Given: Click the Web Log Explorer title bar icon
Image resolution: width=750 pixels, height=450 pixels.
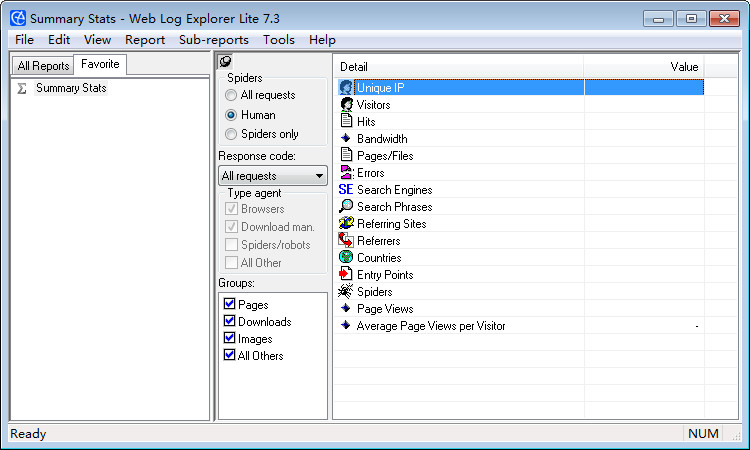Looking at the screenshot, I should (x=18, y=18).
